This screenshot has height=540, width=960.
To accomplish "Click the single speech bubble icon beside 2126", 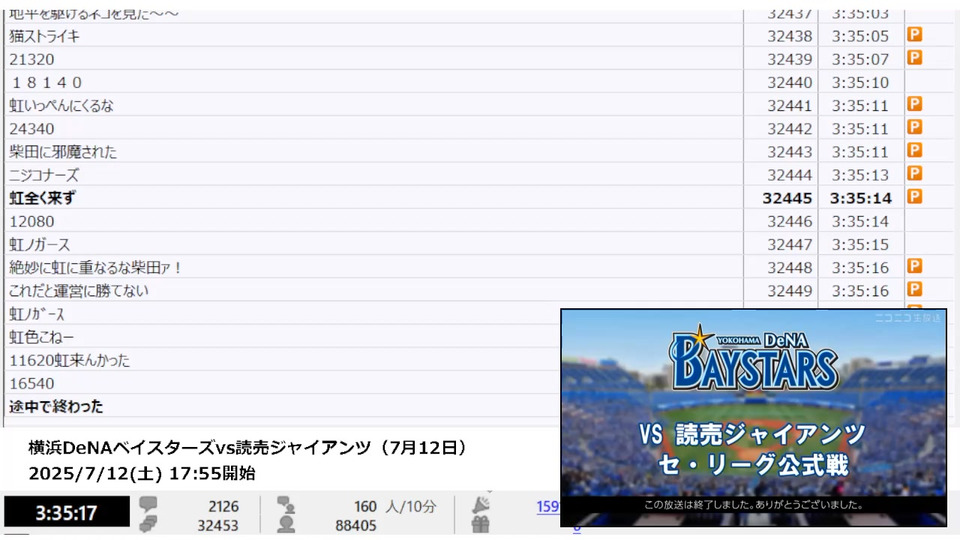I will (x=148, y=504).
